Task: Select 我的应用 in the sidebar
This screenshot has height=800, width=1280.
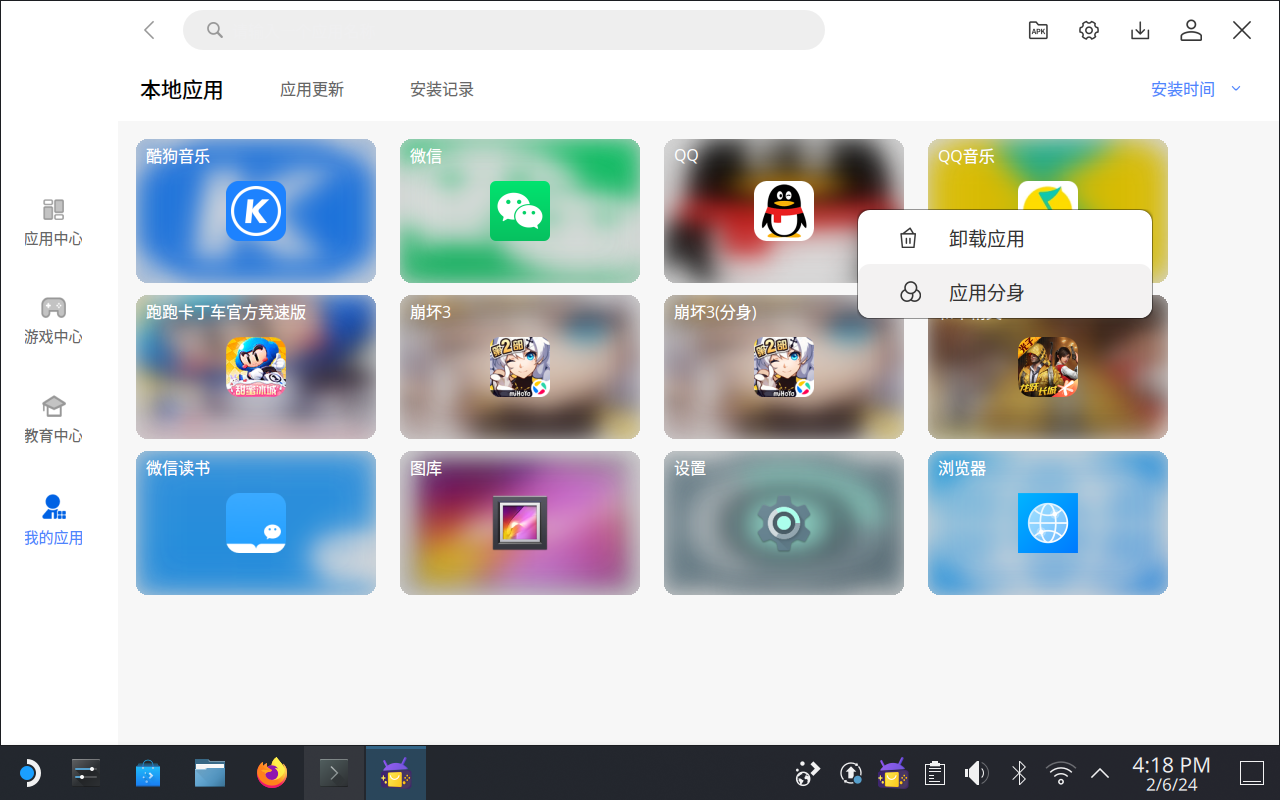Action: click(x=54, y=520)
